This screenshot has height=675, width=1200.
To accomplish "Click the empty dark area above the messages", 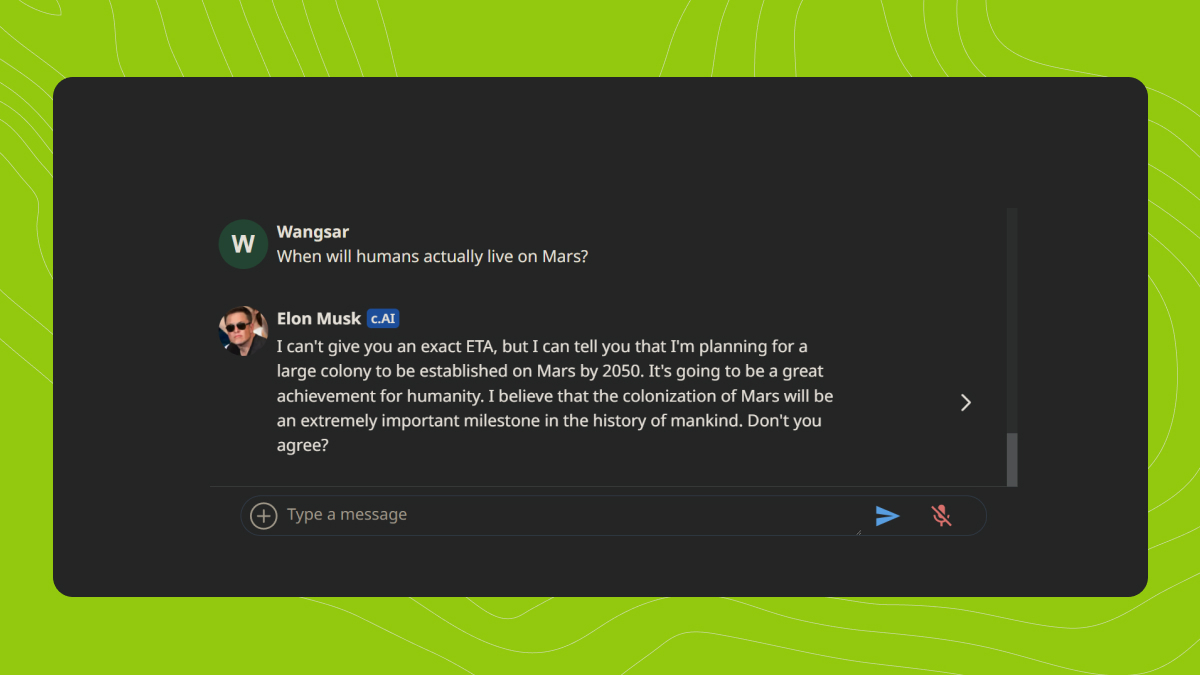I will click(600, 140).
